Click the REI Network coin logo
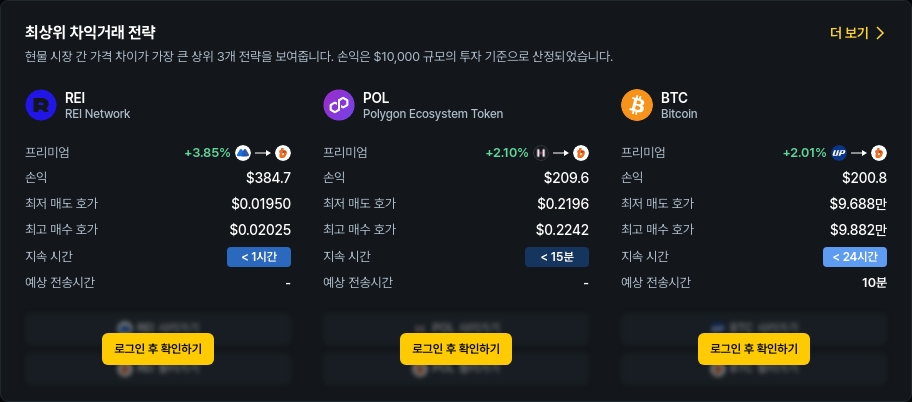The width and height of the screenshot is (912, 402). click(41, 105)
